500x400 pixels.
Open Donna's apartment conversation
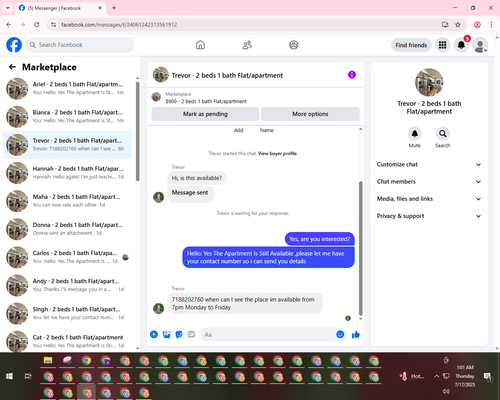click(x=67, y=229)
